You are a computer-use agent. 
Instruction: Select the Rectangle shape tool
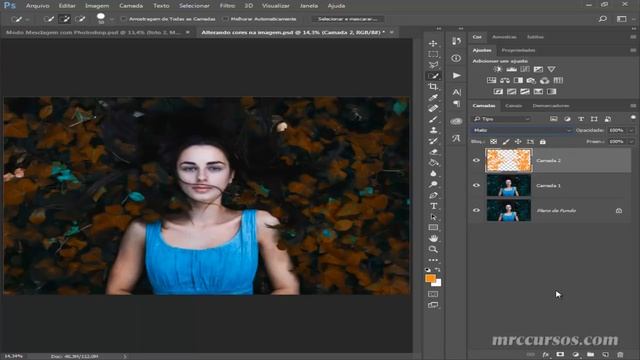coord(433,227)
